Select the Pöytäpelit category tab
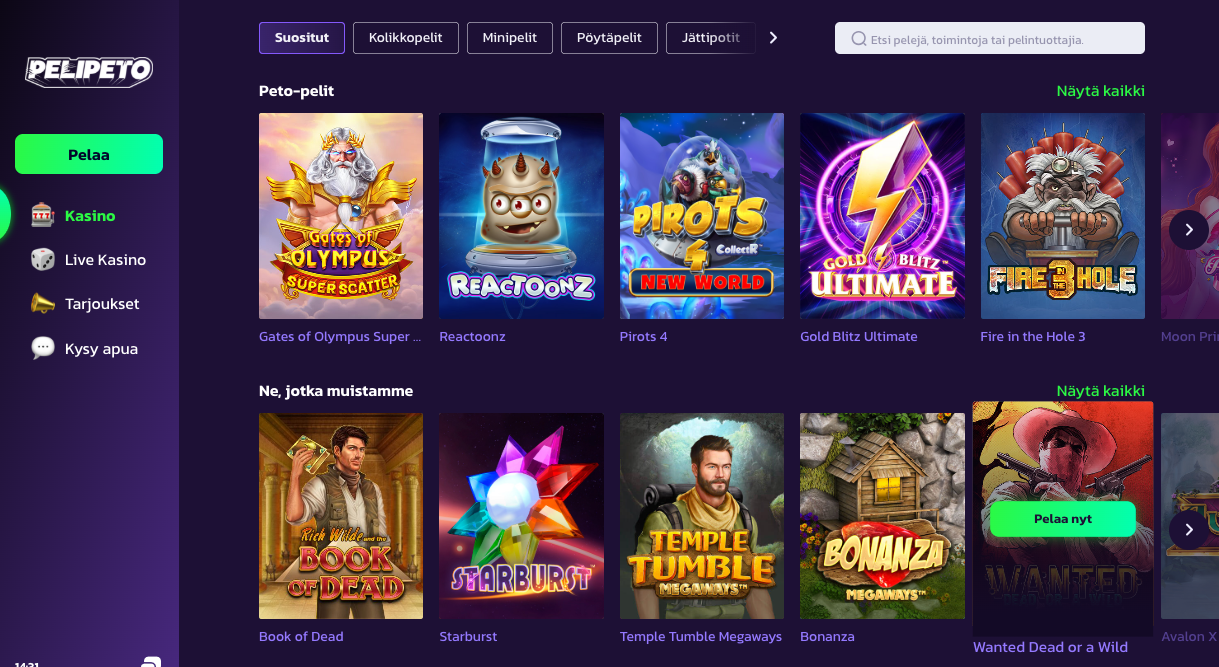 pyautogui.click(x=608, y=37)
